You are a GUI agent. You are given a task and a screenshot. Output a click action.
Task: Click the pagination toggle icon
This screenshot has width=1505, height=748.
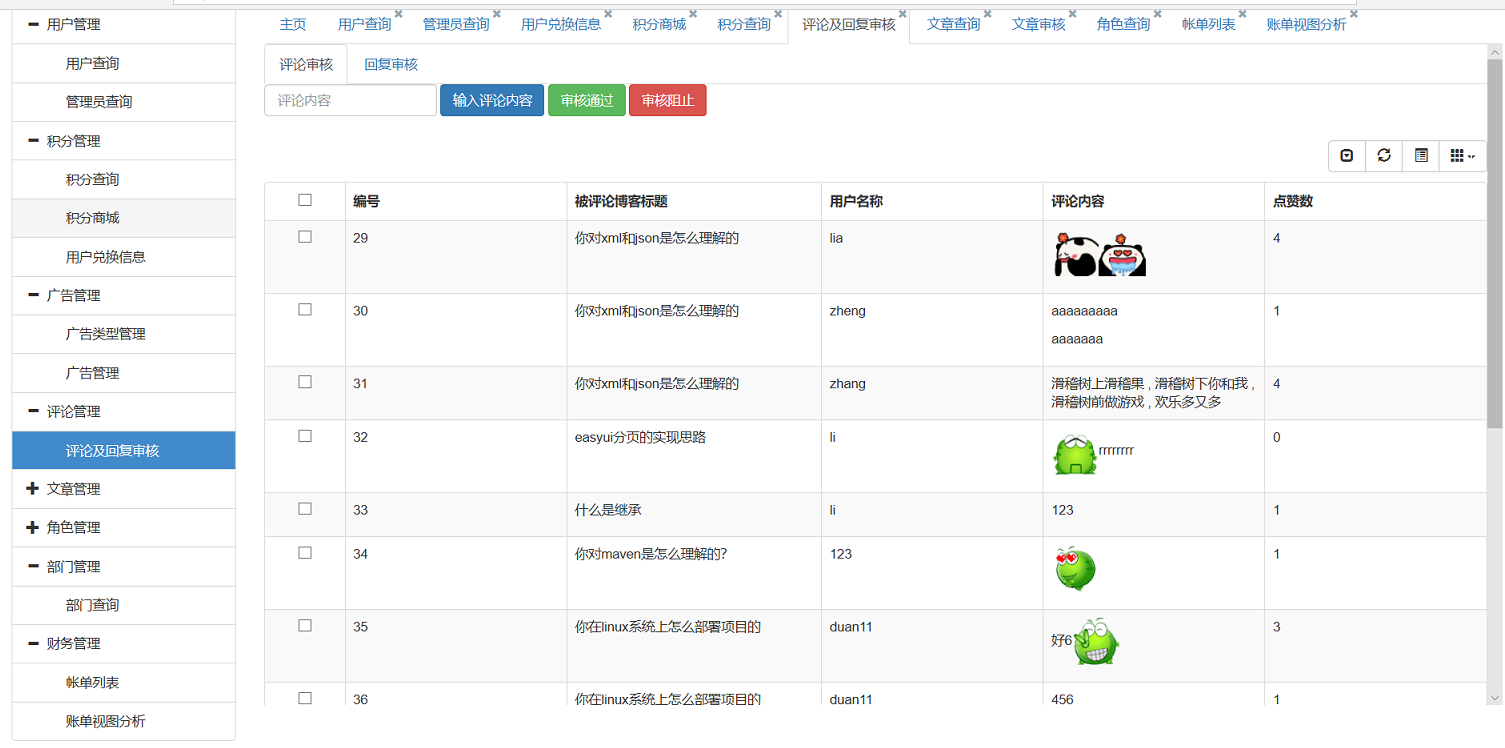1347,156
